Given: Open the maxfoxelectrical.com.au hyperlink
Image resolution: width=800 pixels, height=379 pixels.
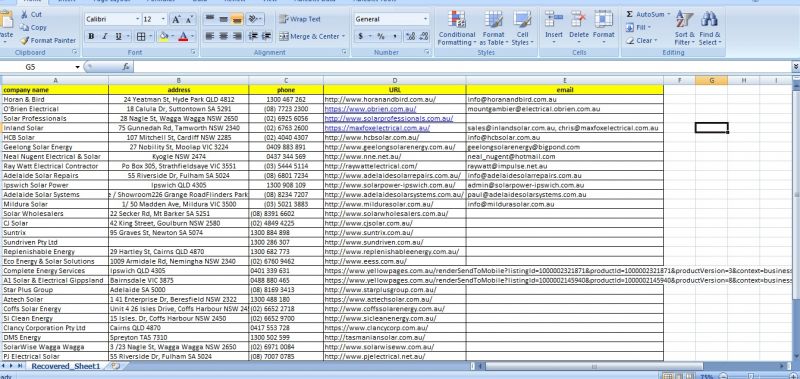Looking at the screenshot, I should [377, 128].
